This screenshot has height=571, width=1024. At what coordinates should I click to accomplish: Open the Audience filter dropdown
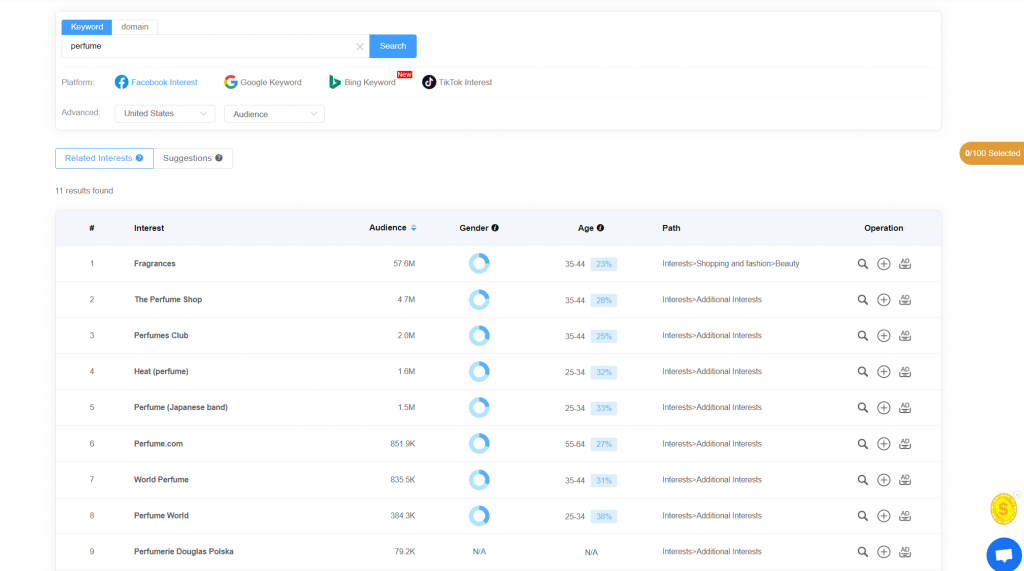tap(274, 114)
